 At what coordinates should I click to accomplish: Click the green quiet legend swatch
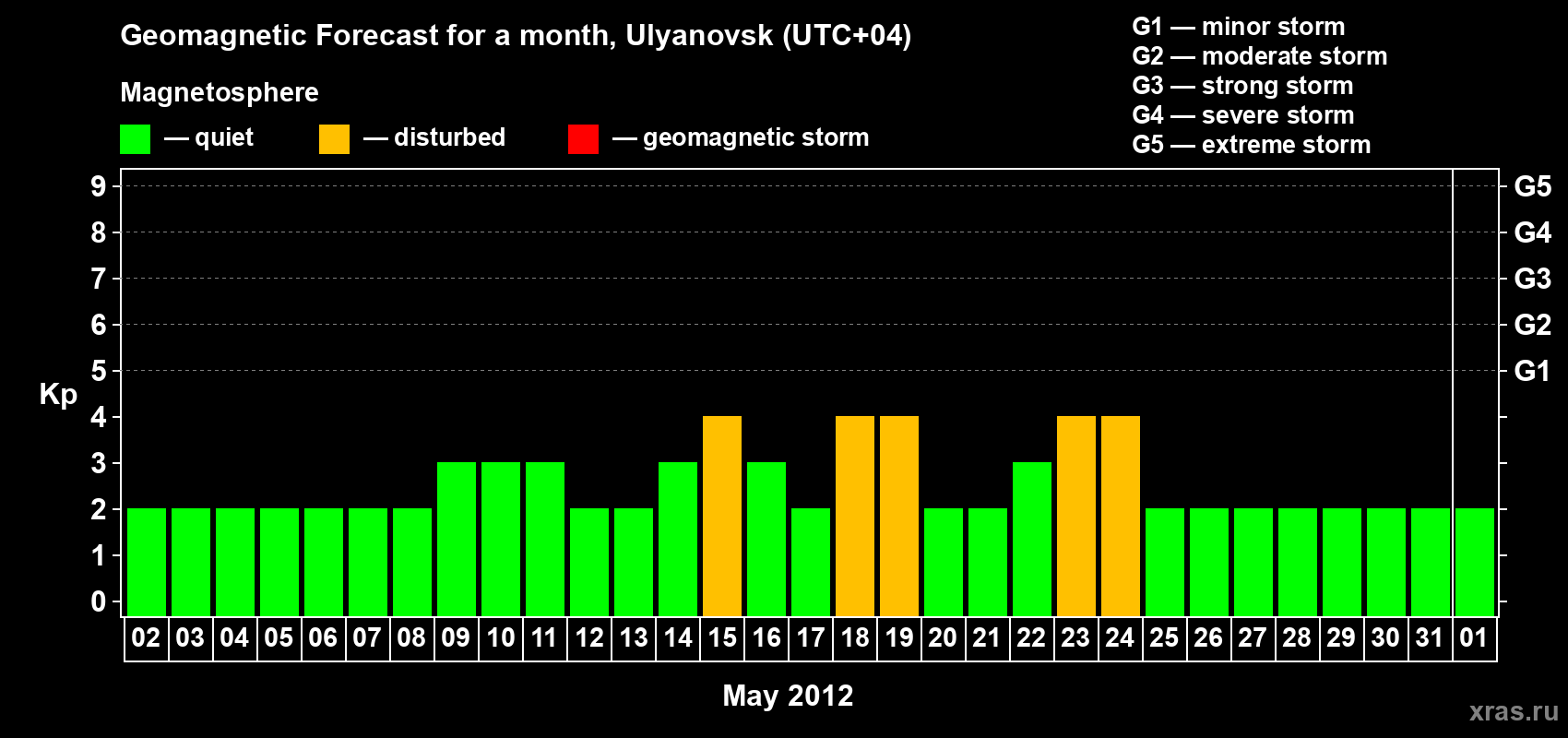pyautogui.click(x=135, y=139)
